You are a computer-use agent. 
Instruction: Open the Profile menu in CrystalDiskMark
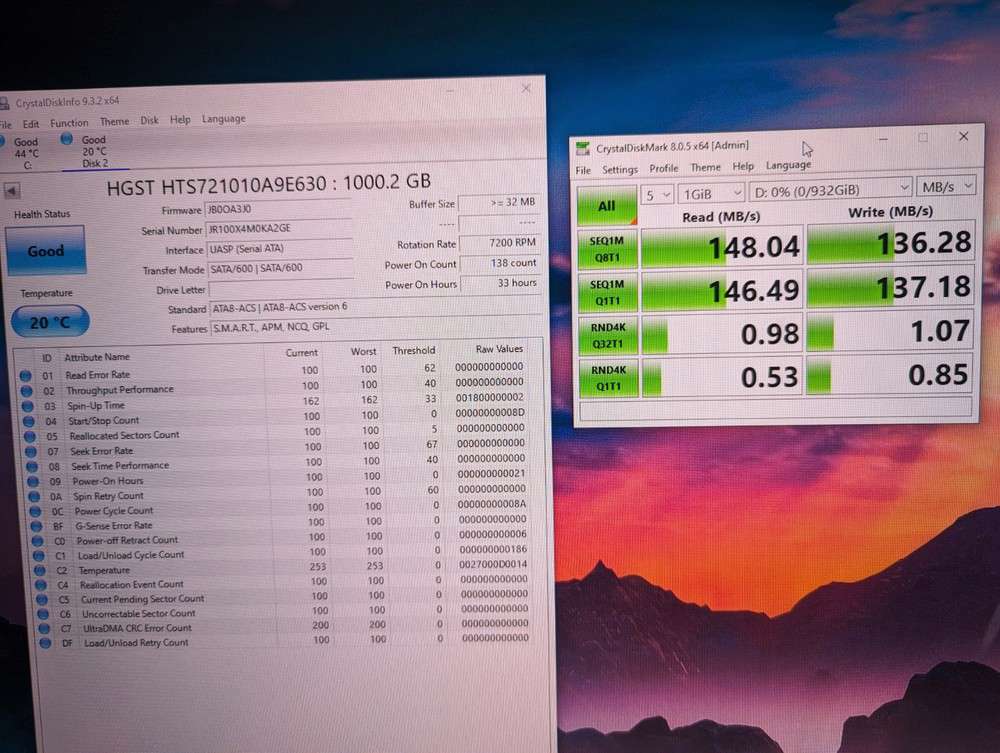tap(663, 168)
